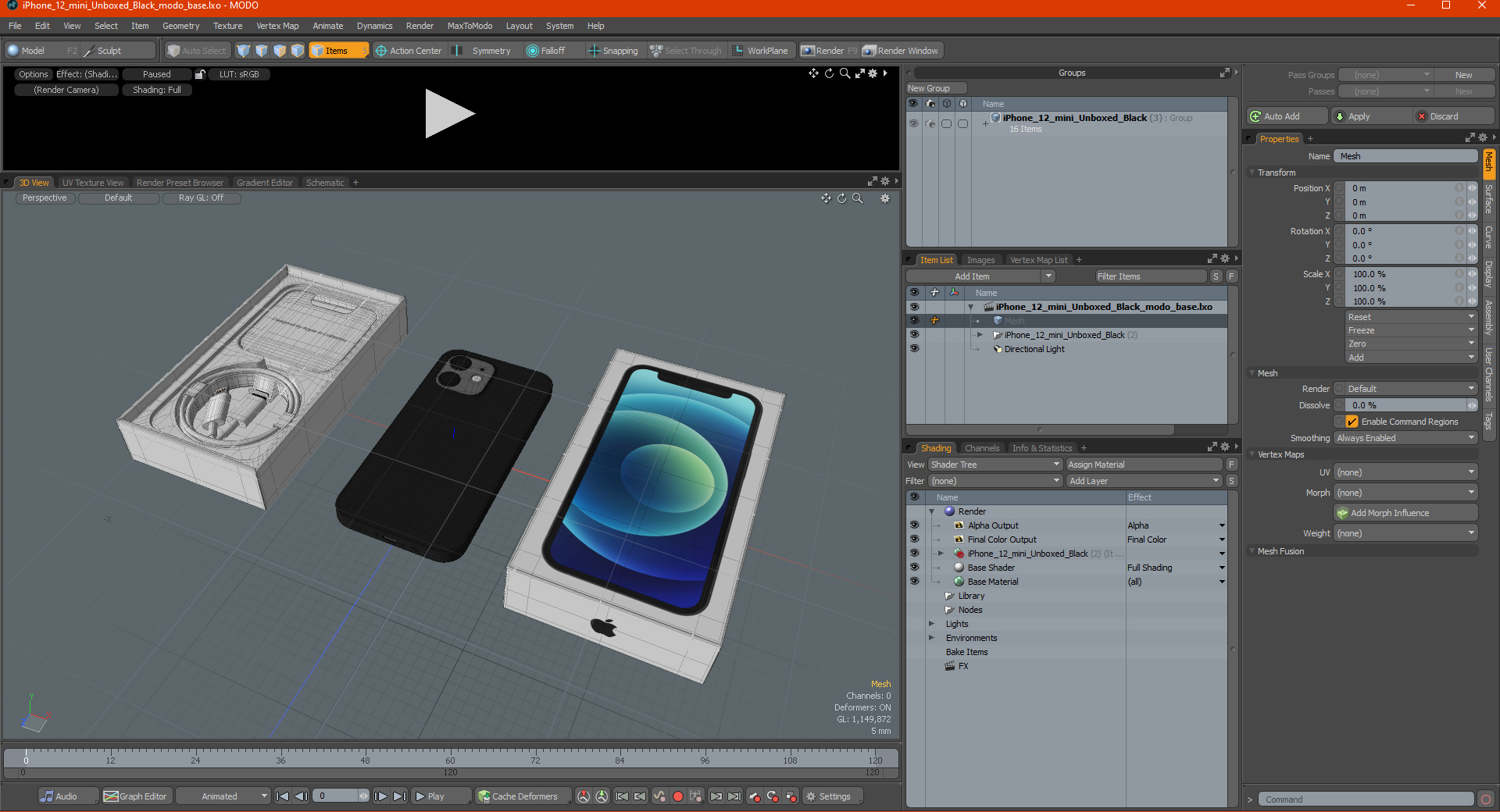The height and width of the screenshot is (812, 1500).
Task: Collapse Render node in Shader Tree
Action: pyautogui.click(x=932, y=511)
